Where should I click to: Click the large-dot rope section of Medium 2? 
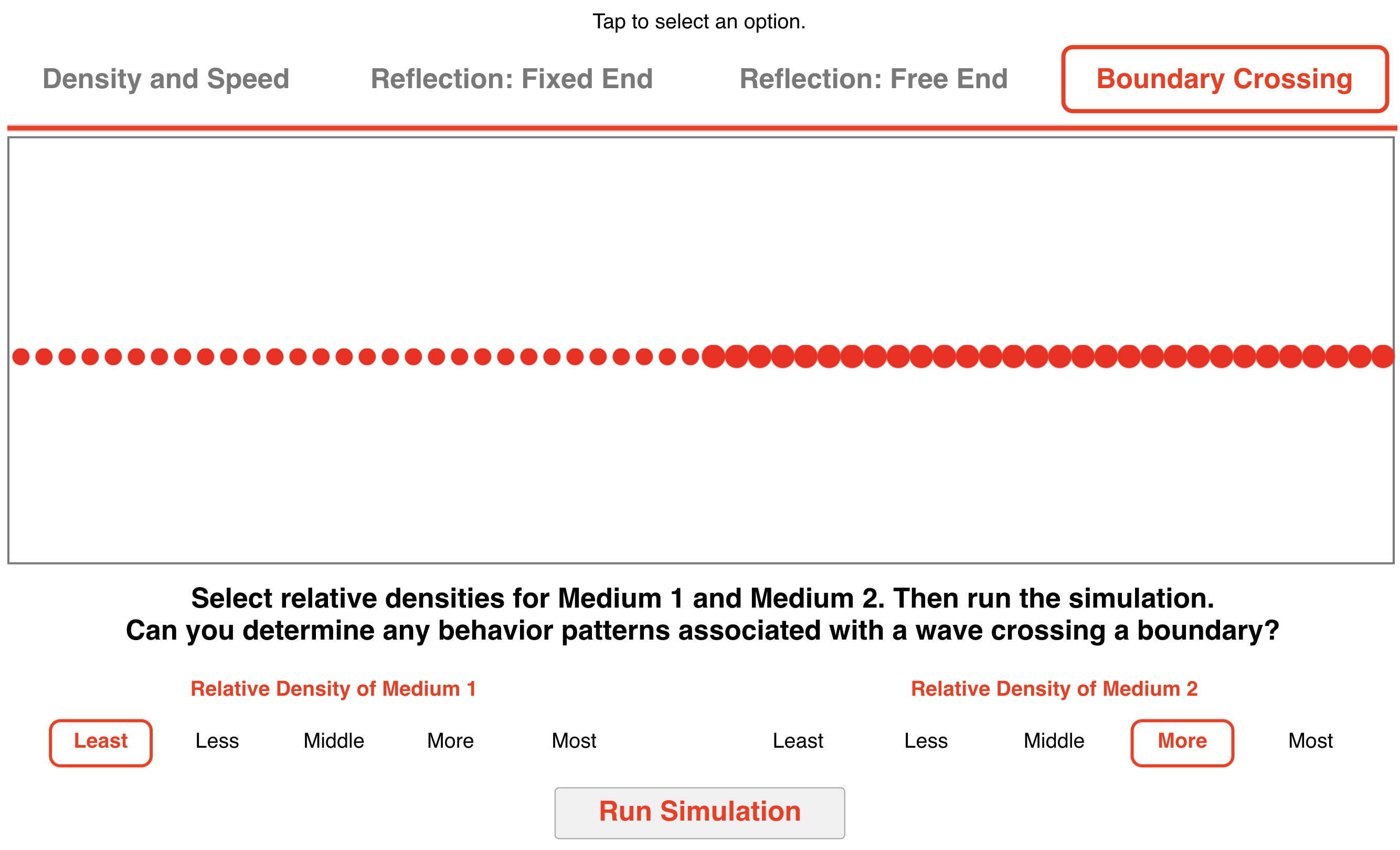point(1048,357)
